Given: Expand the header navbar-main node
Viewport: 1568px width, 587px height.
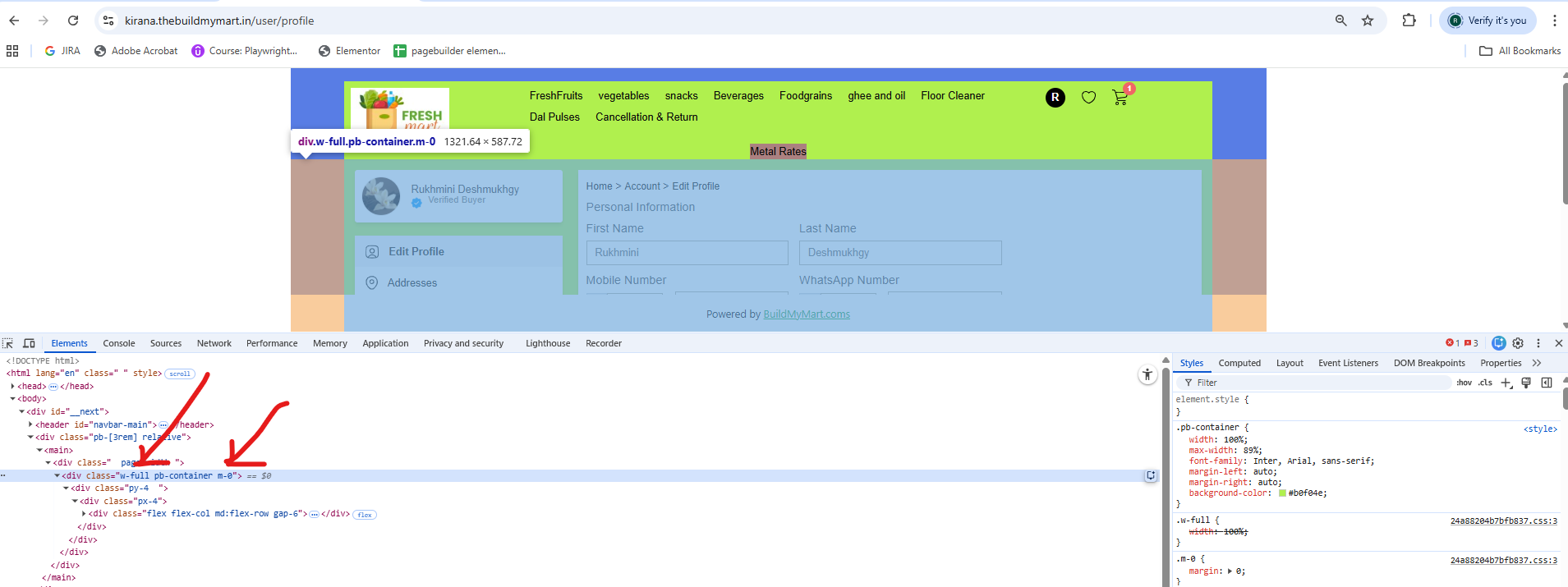Looking at the screenshot, I should 30,424.
